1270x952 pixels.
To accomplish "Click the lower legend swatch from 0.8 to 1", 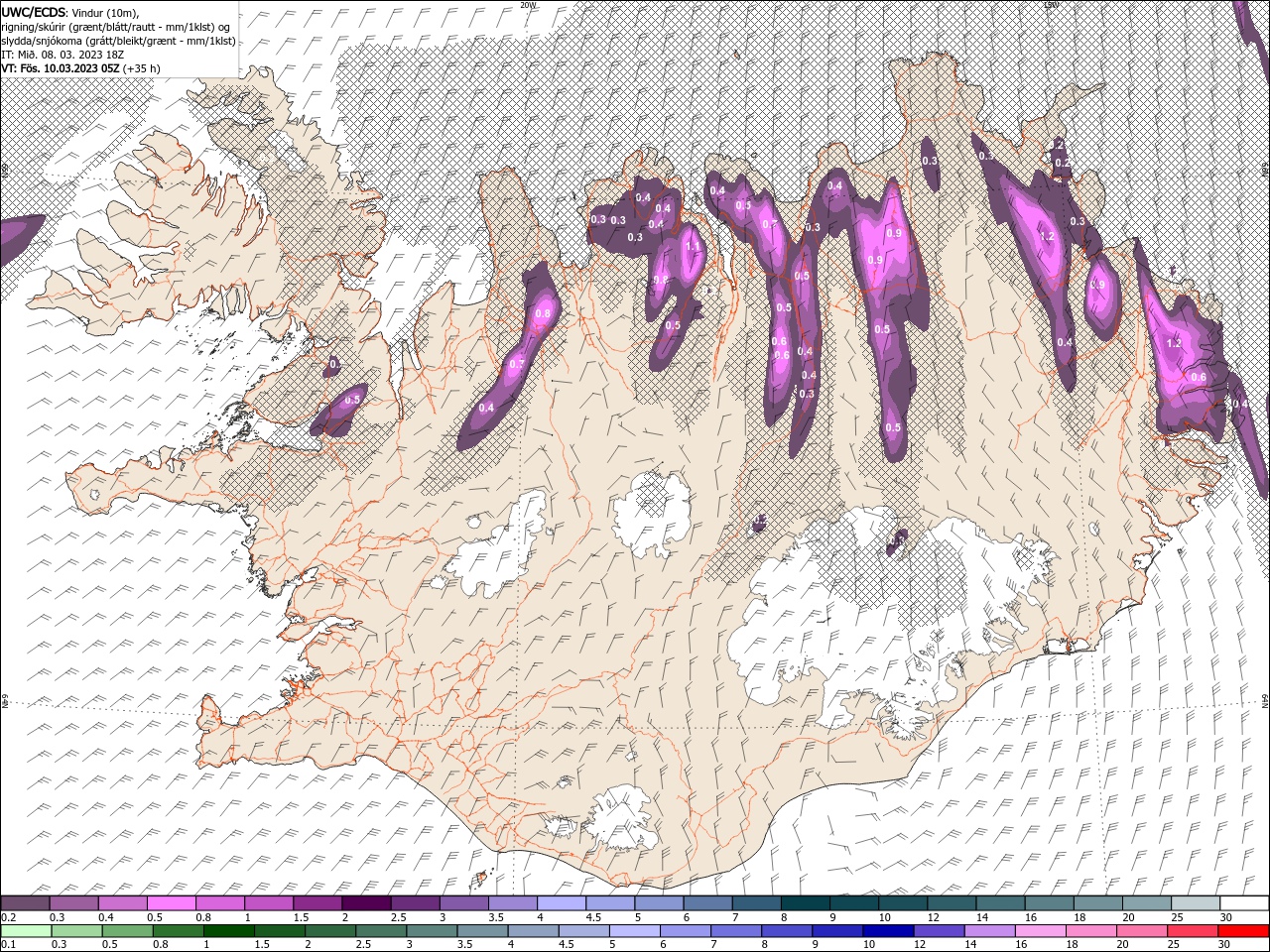I will pyautogui.click(x=178, y=931).
